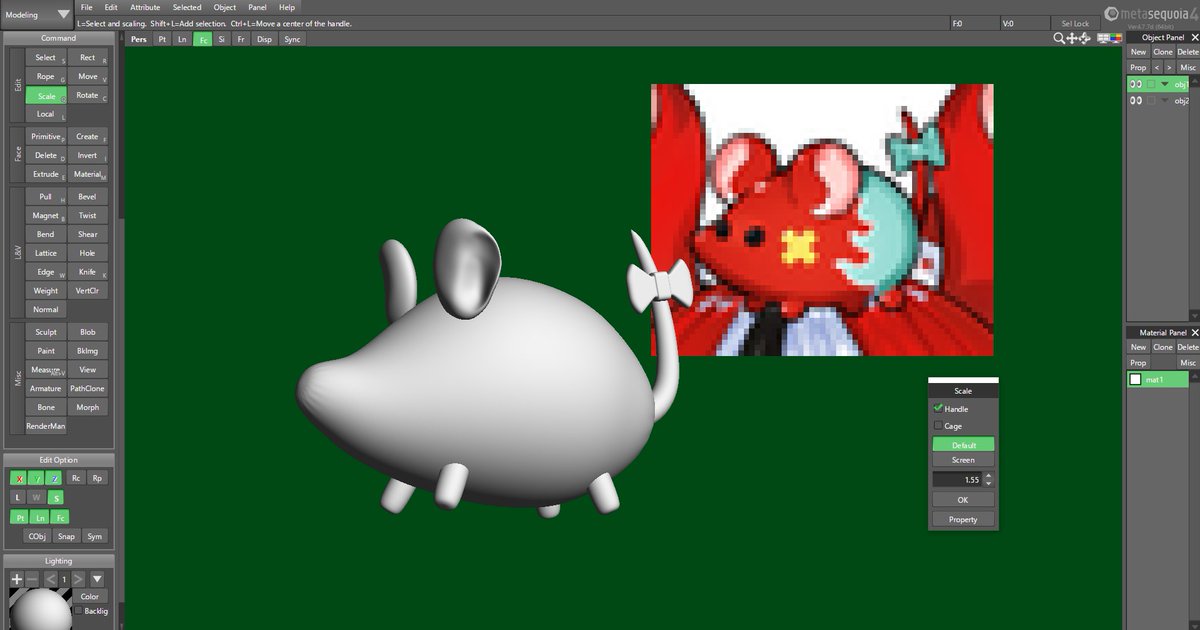Click the colorful display settings icon
1200x630 pixels.
pos(1116,38)
